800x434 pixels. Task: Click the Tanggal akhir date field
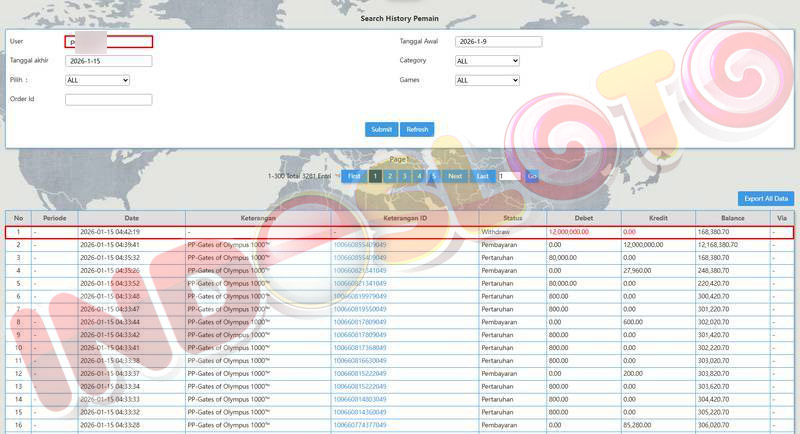tap(108, 61)
